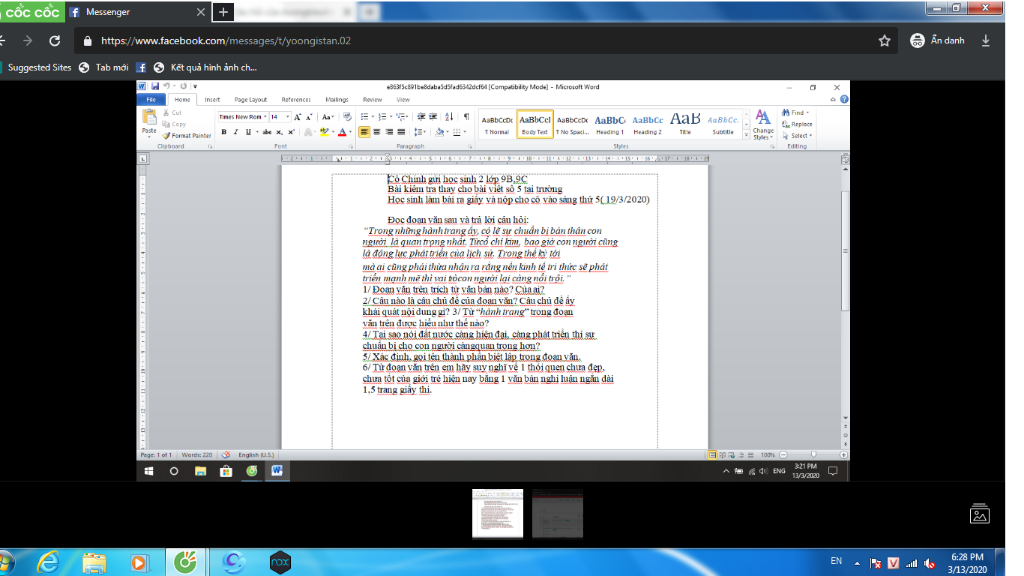This screenshot has height=576, width=1024.
Task: Click the Increase Indent icon in Paragraph group
Action: (x=433, y=117)
